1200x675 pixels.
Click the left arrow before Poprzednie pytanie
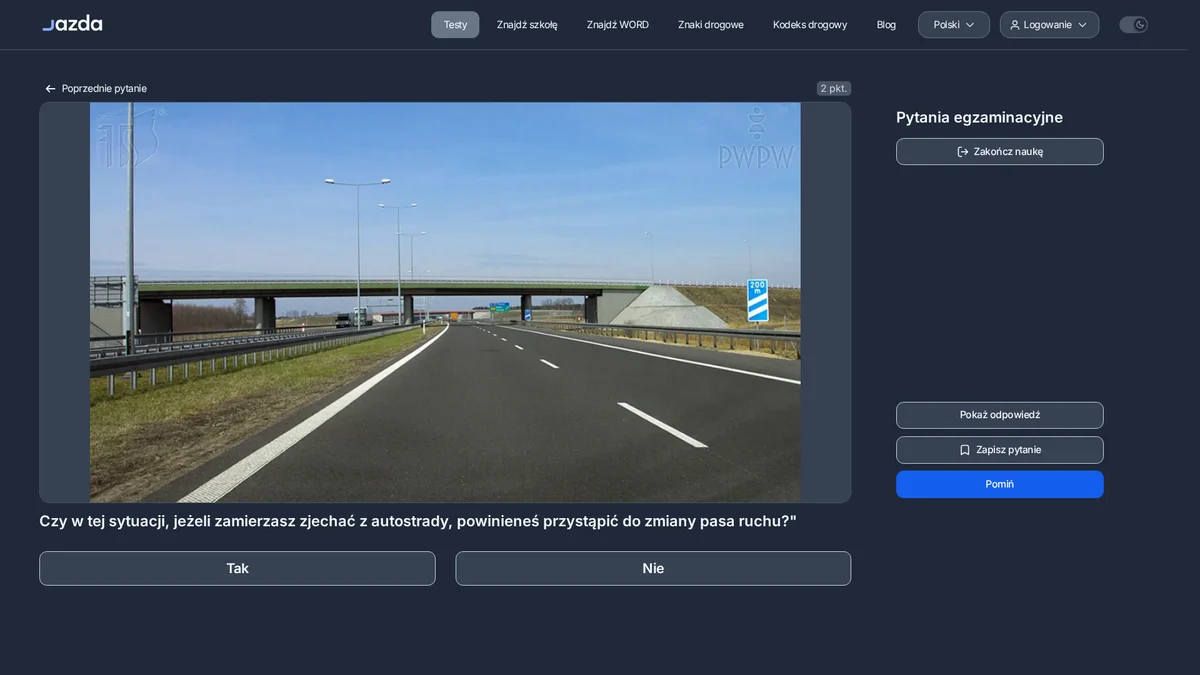51,89
